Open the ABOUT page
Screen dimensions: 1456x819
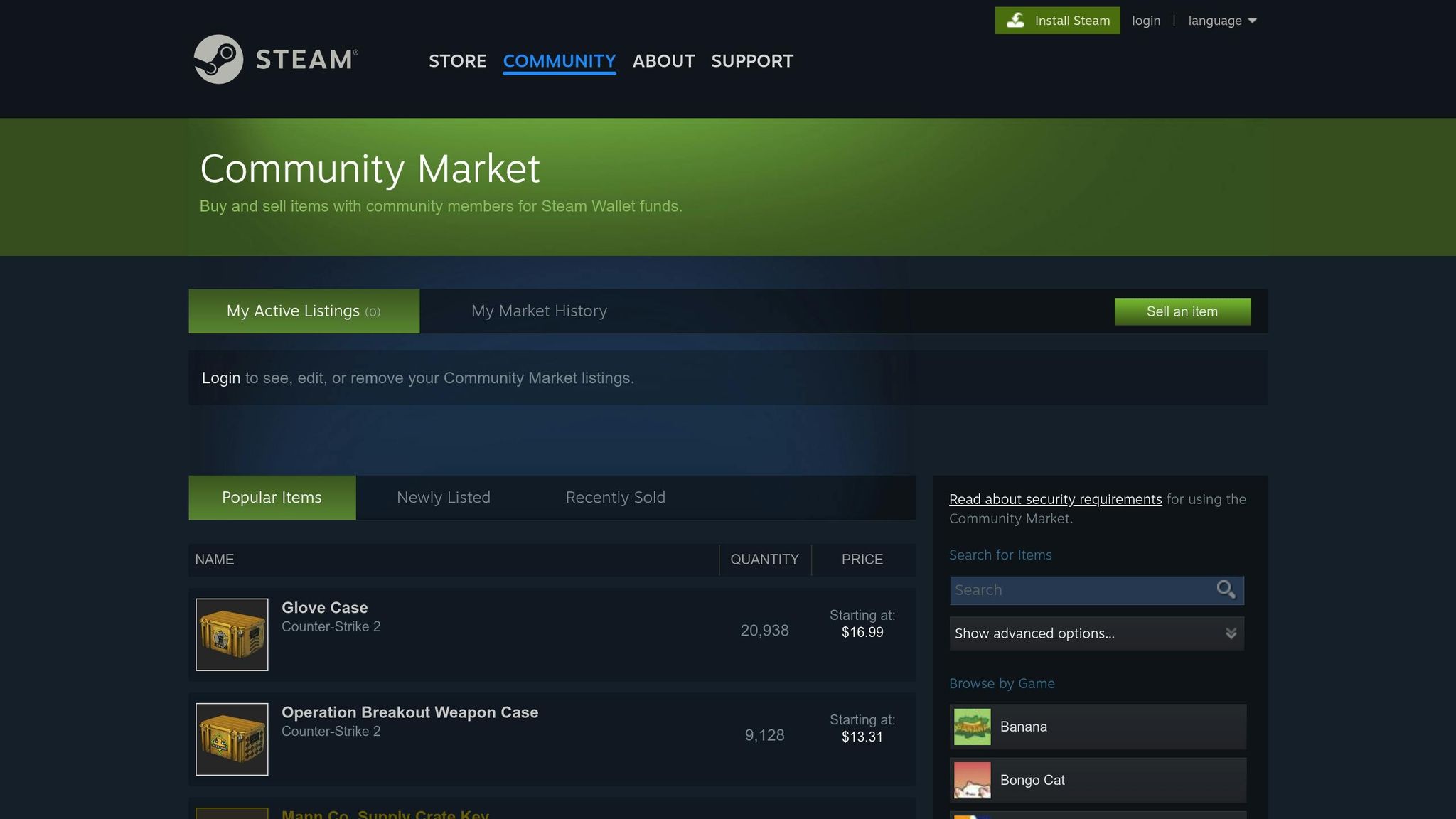[x=663, y=61]
